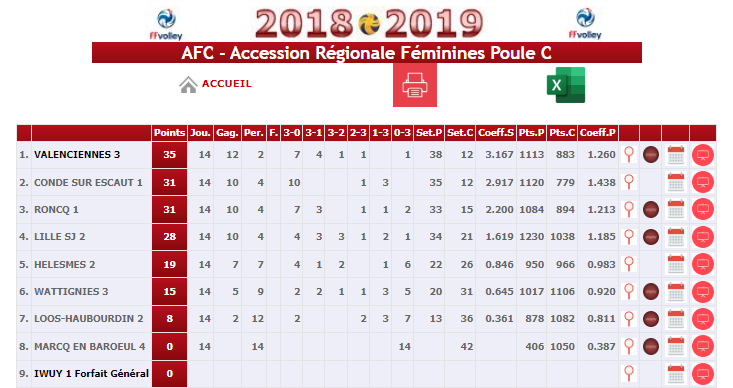Click the red printer icon
Image resolution: width=733 pixels, height=388 pixels.
click(415, 86)
